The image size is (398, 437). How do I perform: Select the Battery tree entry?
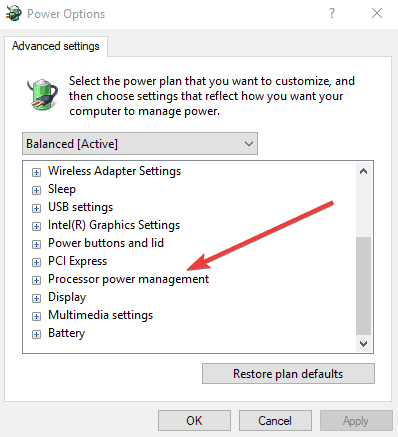point(66,333)
